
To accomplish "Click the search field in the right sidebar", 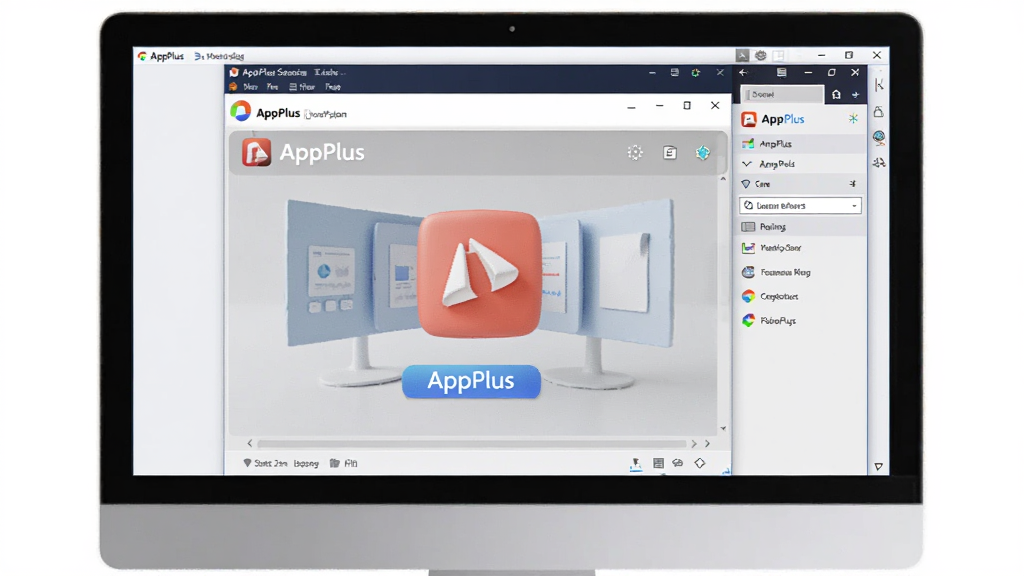I will pyautogui.click(x=782, y=95).
